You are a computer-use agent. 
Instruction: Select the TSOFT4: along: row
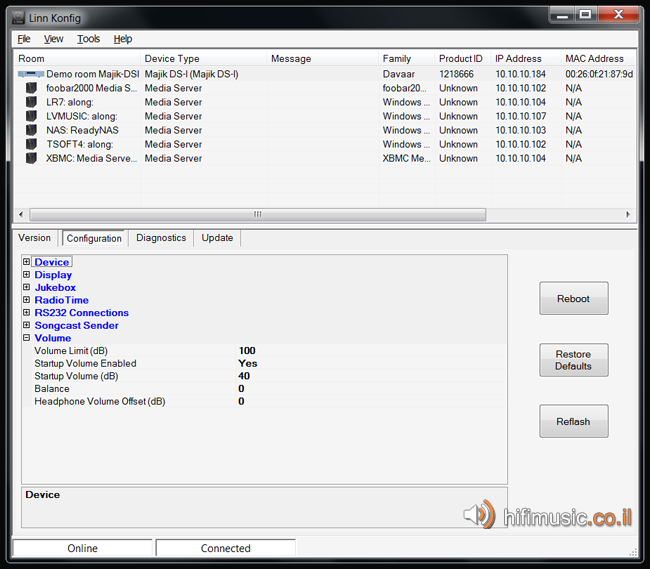tap(325, 145)
